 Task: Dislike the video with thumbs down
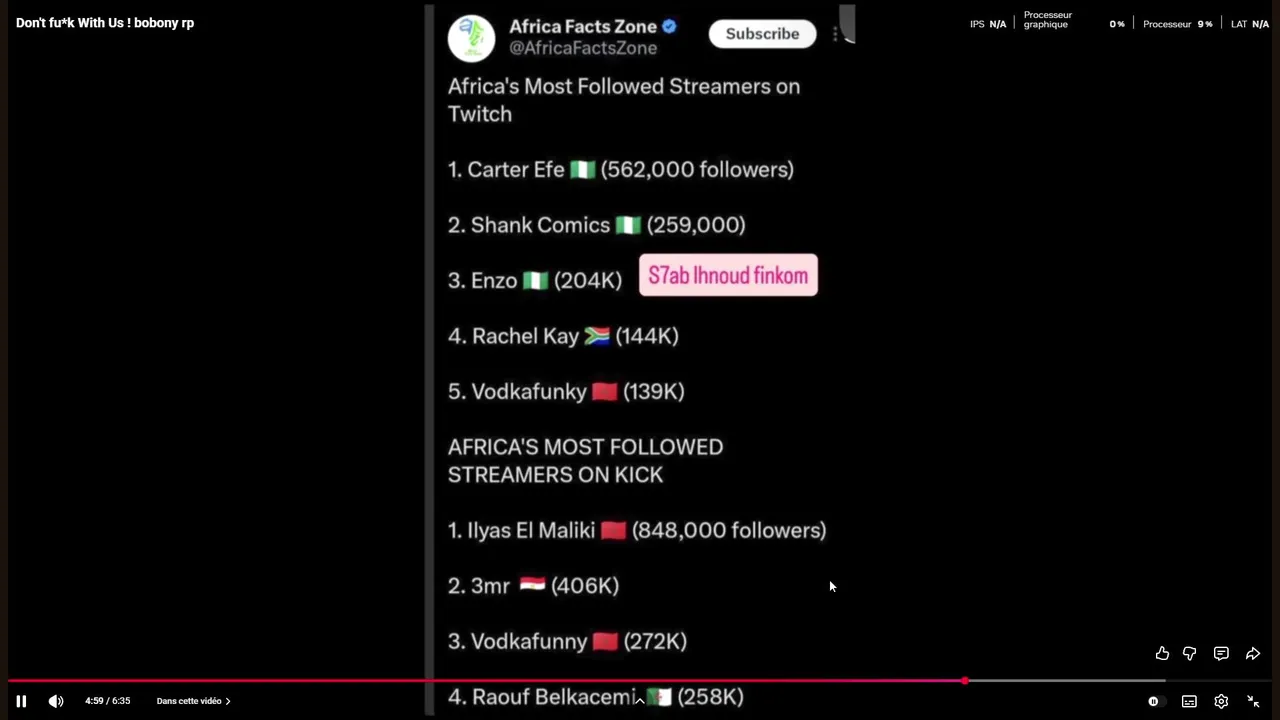tap(1190, 653)
